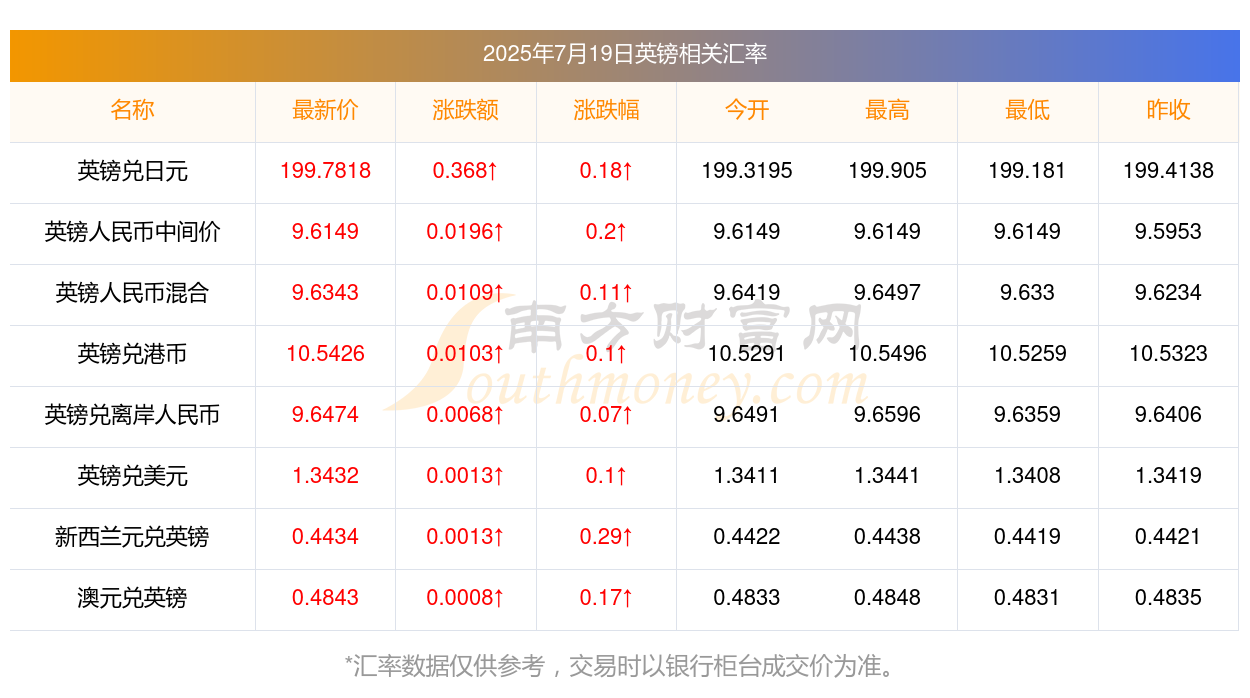
Task: Click latest price 10.5426
Action: coord(325,354)
